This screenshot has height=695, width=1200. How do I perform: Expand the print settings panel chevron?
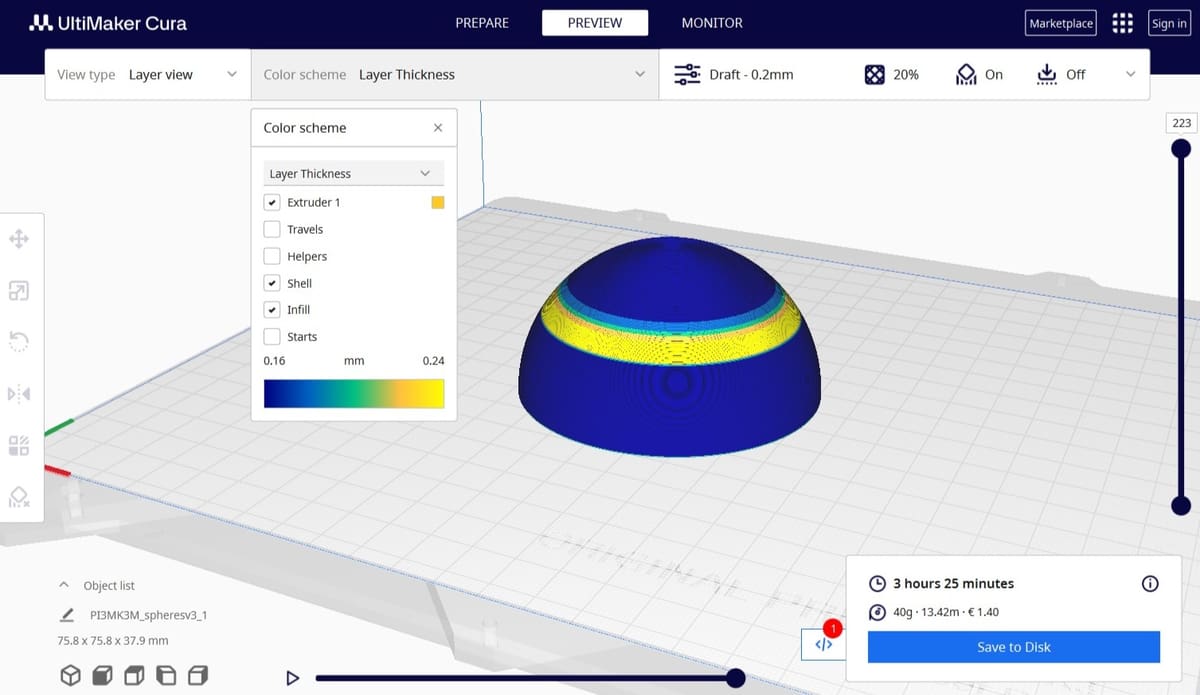point(1131,75)
